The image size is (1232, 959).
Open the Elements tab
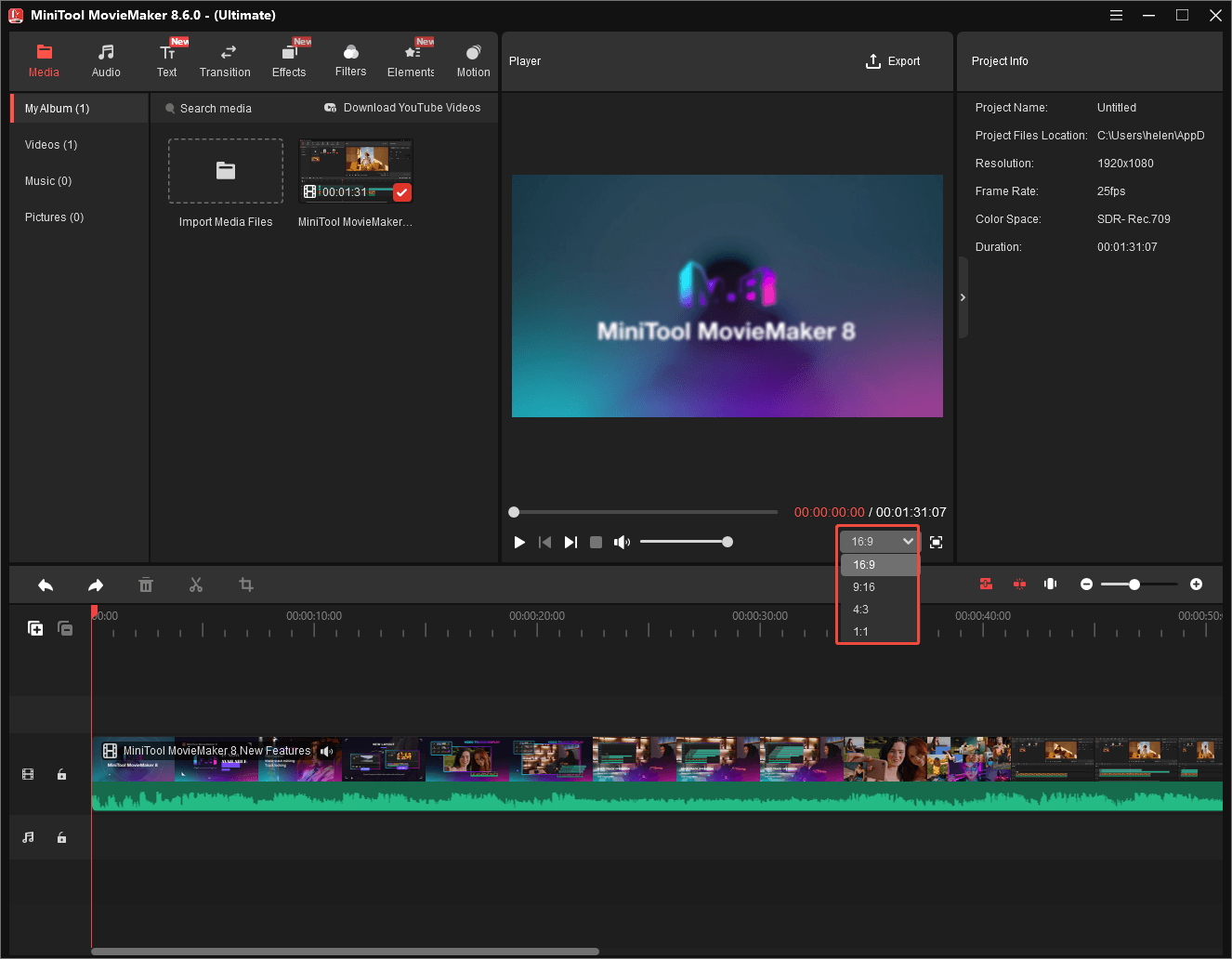tap(411, 60)
